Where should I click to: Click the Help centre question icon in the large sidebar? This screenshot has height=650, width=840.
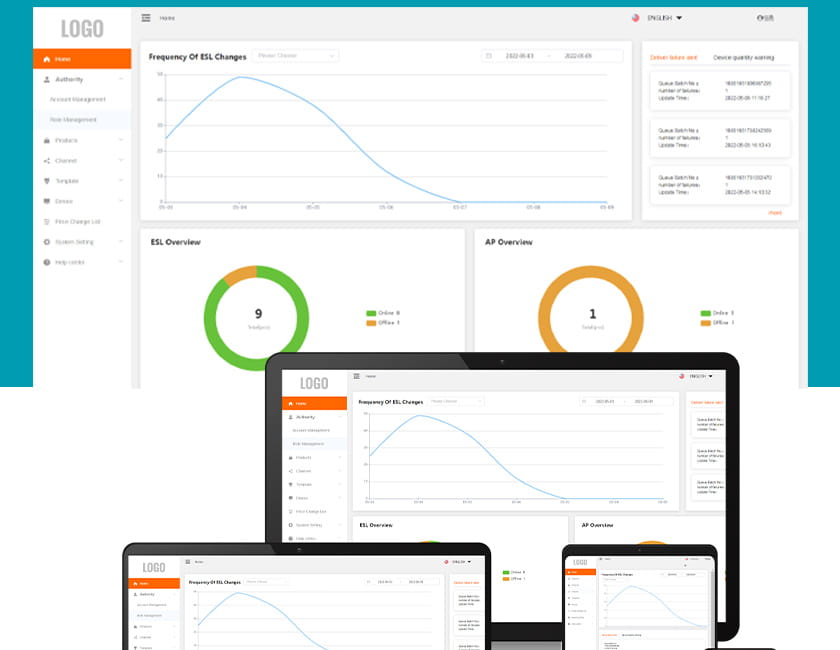pos(46,262)
